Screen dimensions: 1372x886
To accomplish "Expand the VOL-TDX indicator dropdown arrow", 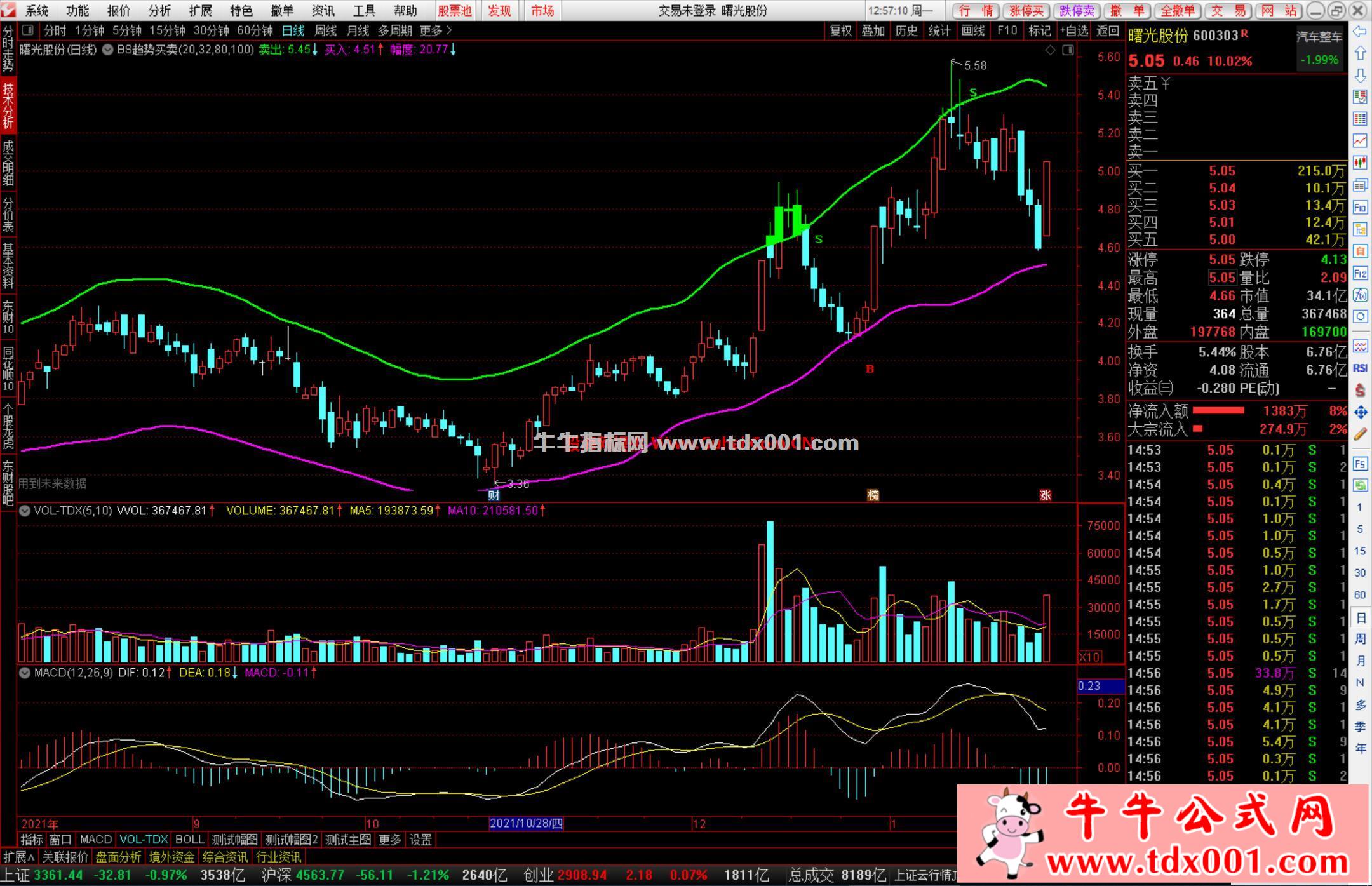I will click(x=25, y=511).
